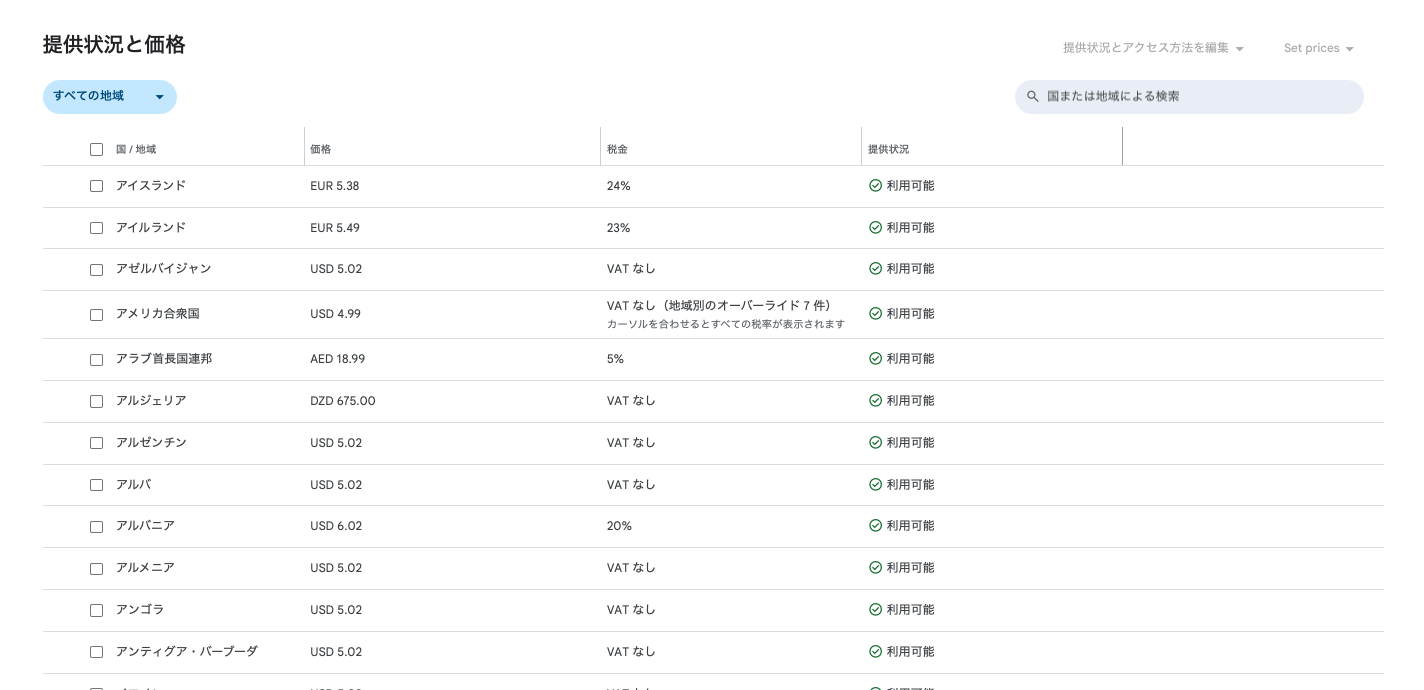Screen dimensions: 1424x690
Task: Click availability check icon for アンティグア・バーブーダ
Action: pyautogui.click(x=875, y=652)
